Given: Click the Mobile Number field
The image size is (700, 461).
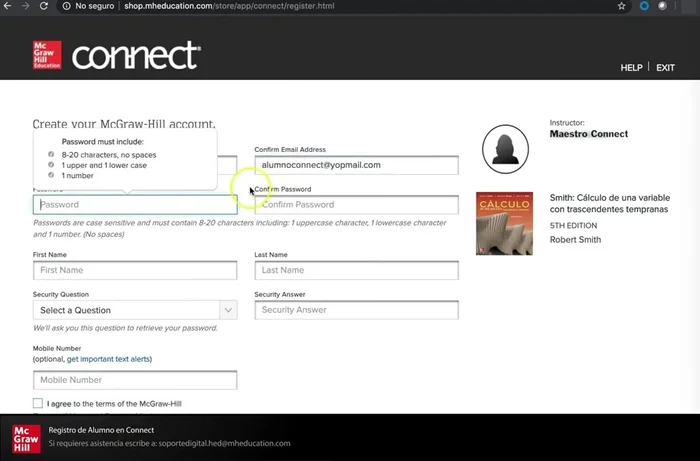Looking at the screenshot, I should click(x=135, y=380).
